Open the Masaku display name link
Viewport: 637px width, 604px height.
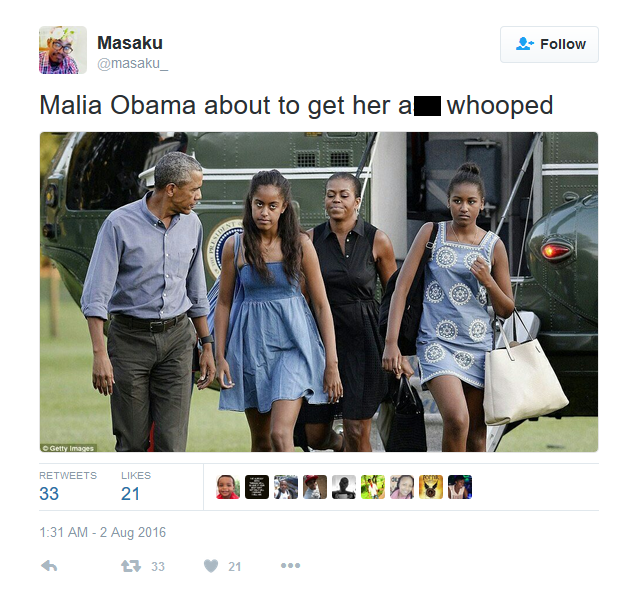[130, 43]
